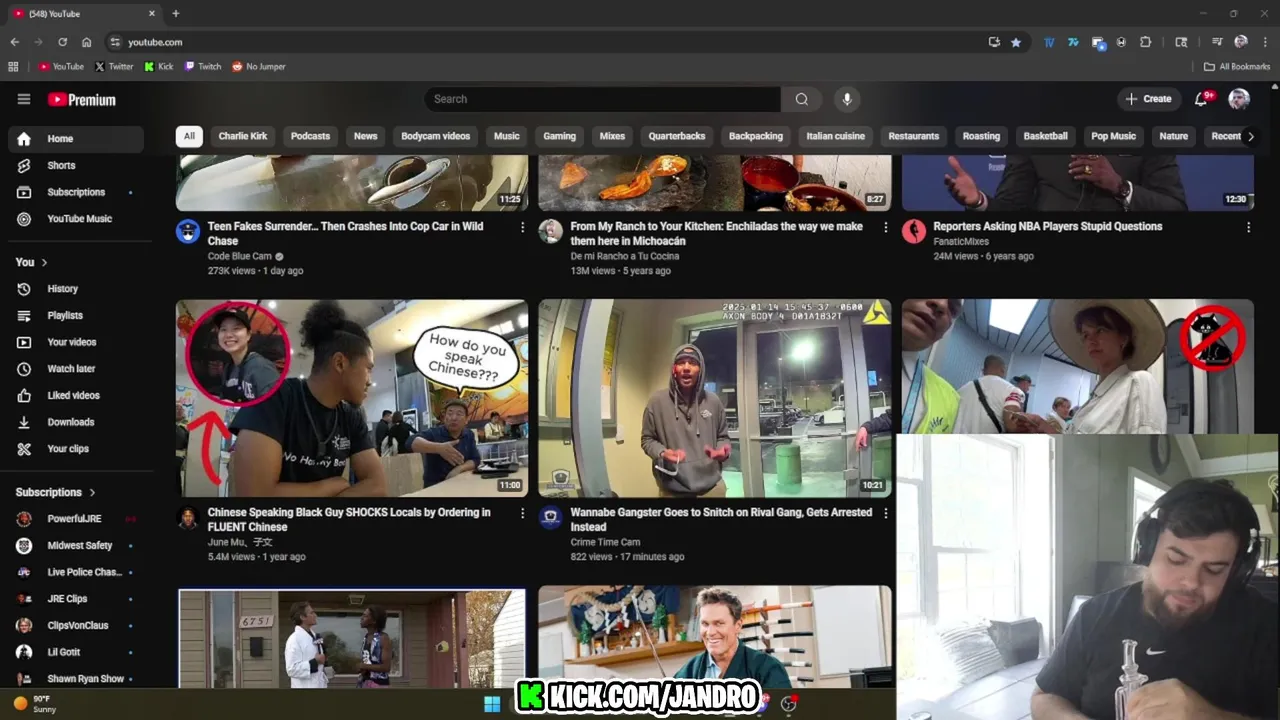Select the Quarterbacks filter chip
Viewport: 1280px width, 720px height.
(677, 136)
